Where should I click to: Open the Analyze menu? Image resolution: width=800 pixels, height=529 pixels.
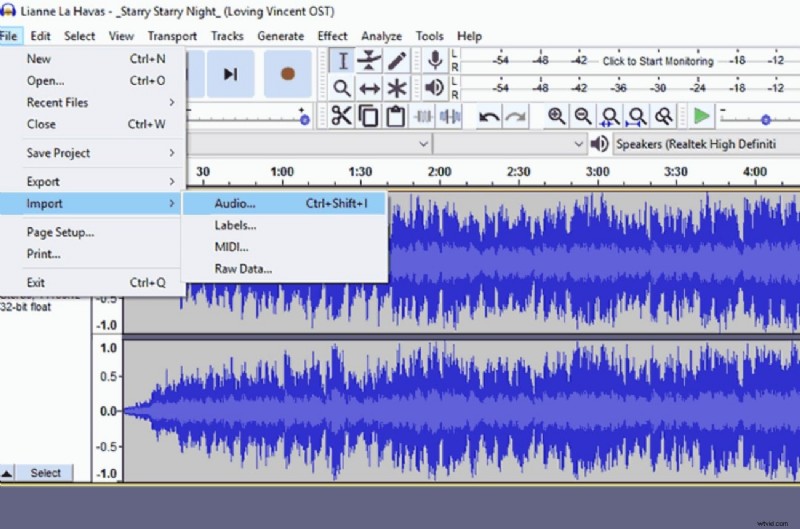[x=381, y=36]
